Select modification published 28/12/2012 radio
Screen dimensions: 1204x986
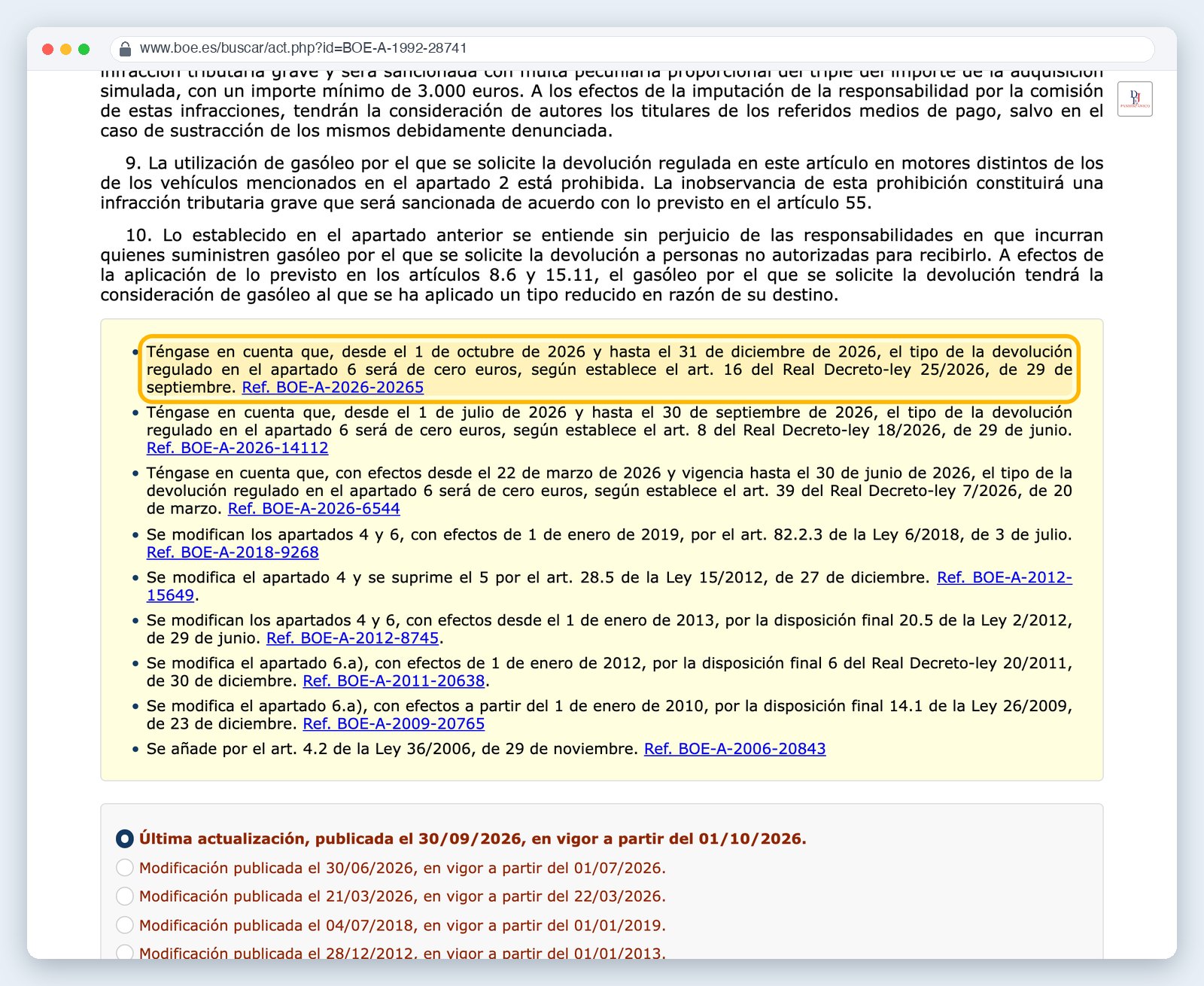click(125, 953)
